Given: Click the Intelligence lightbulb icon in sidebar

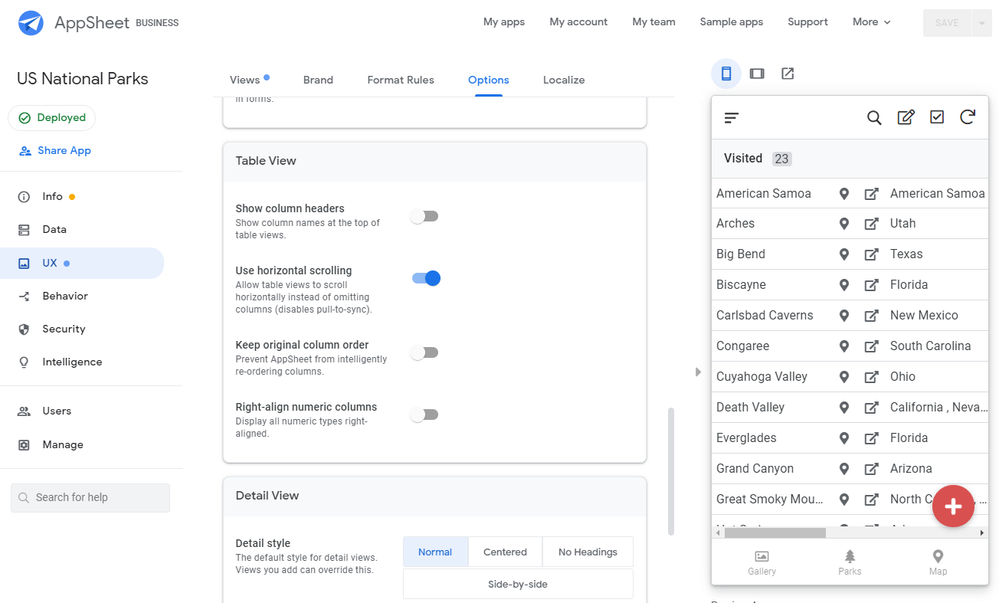Looking at the screenshot, I should 24,362.
